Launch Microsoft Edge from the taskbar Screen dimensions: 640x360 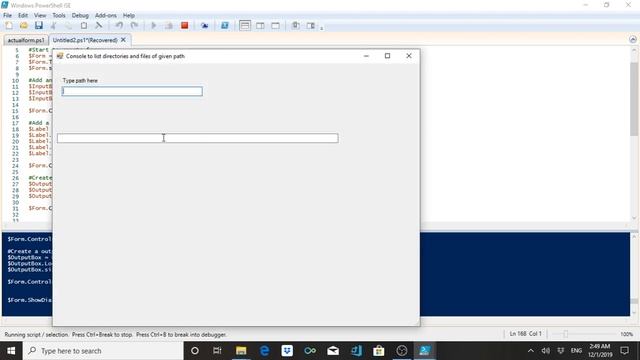(x=264, y=351)
